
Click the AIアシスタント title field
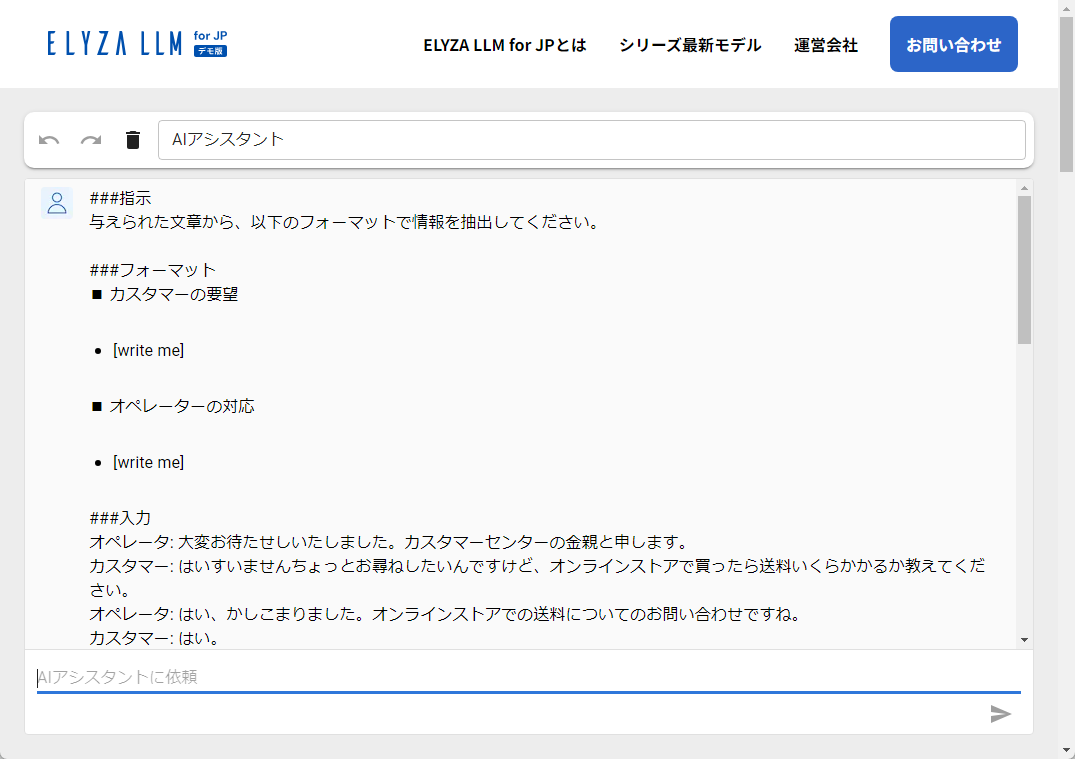pos(592,140)
